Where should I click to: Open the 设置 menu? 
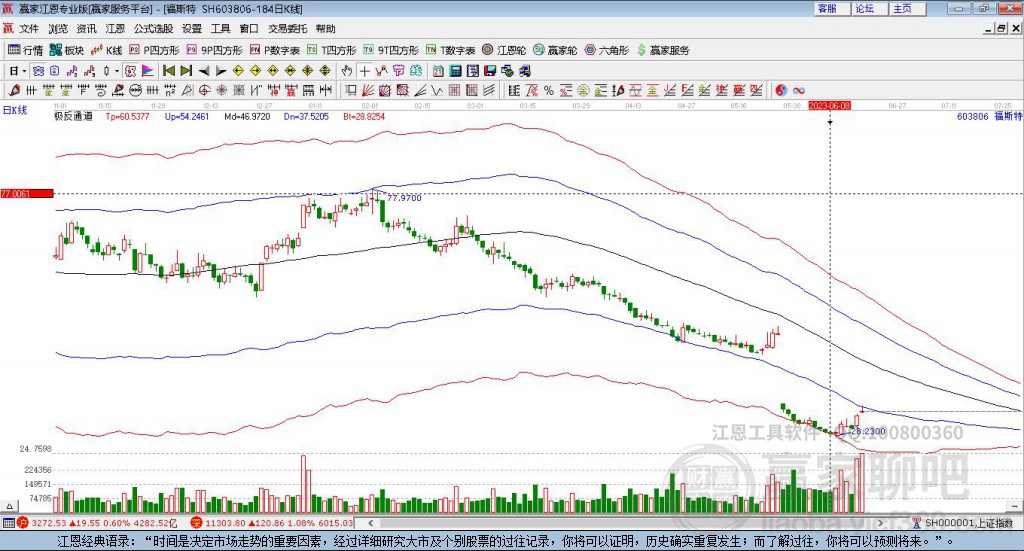pyautogui.click(x=191, y=29)
